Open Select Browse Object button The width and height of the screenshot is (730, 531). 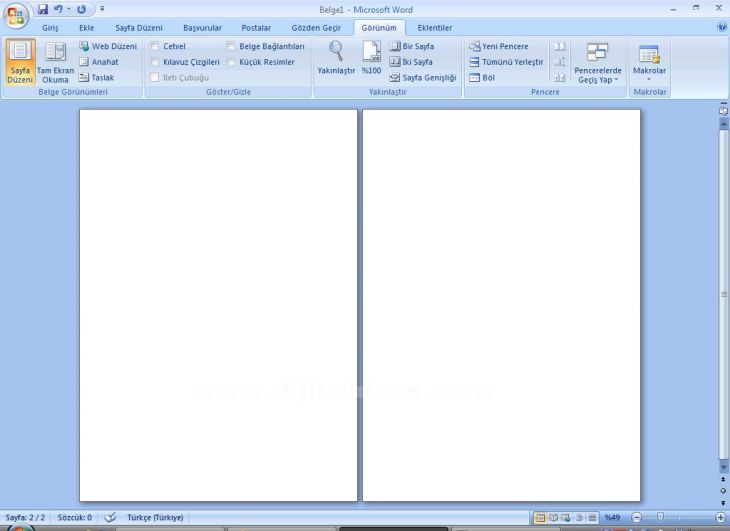tap(723, 491)
